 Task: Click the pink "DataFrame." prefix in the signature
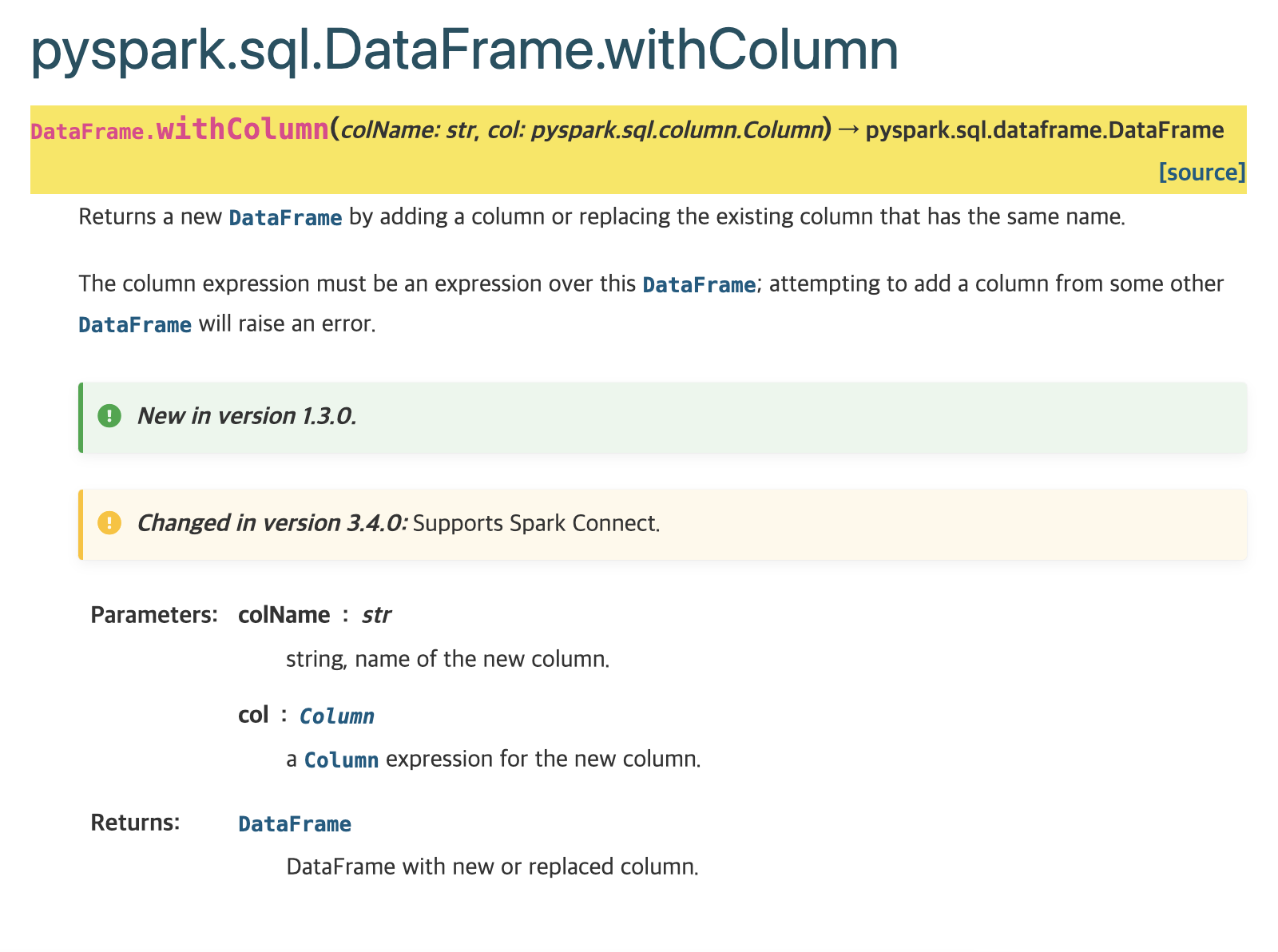coord(93,132)
